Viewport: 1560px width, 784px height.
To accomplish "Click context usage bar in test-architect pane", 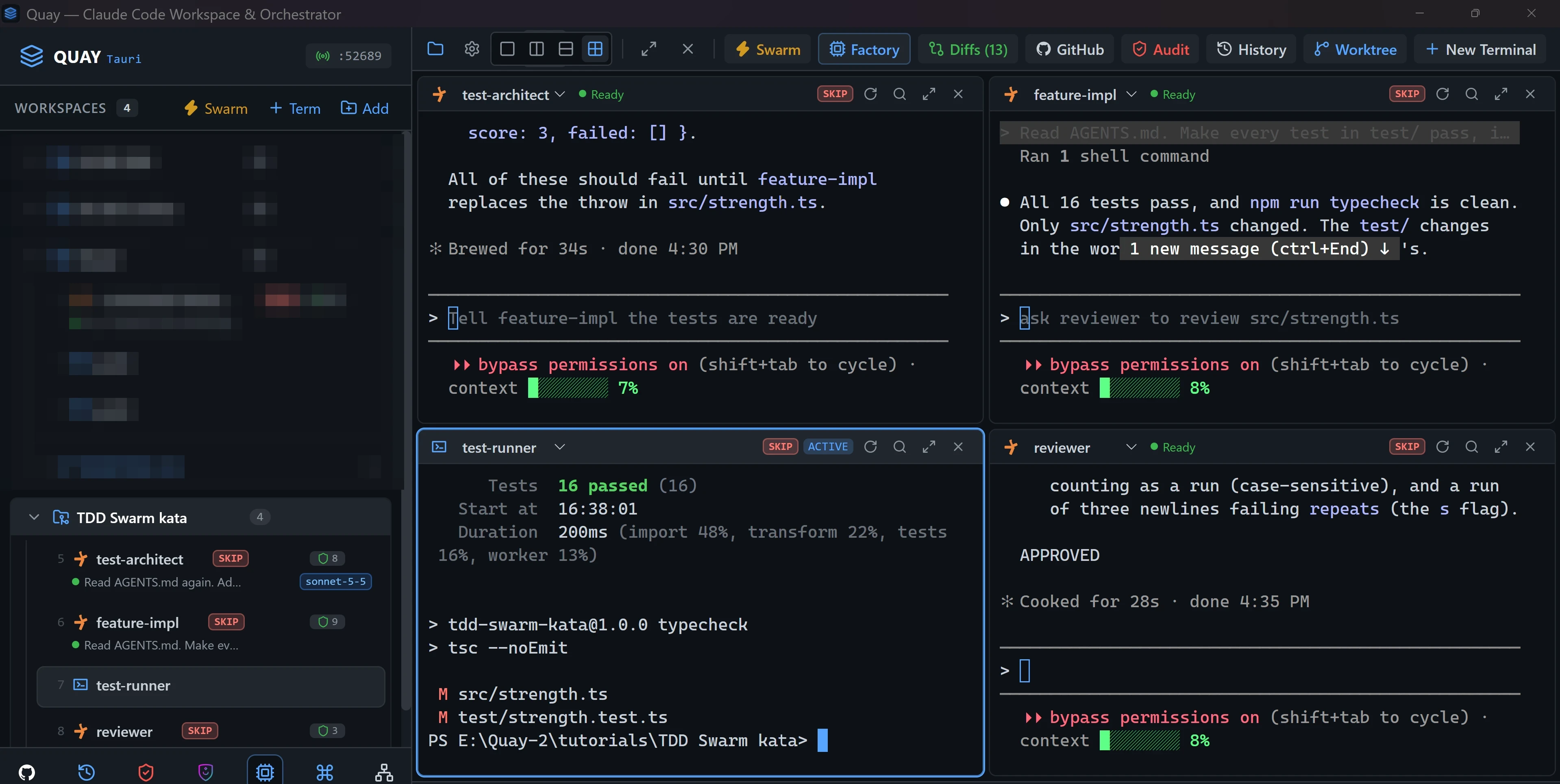I will pos(568,388).
